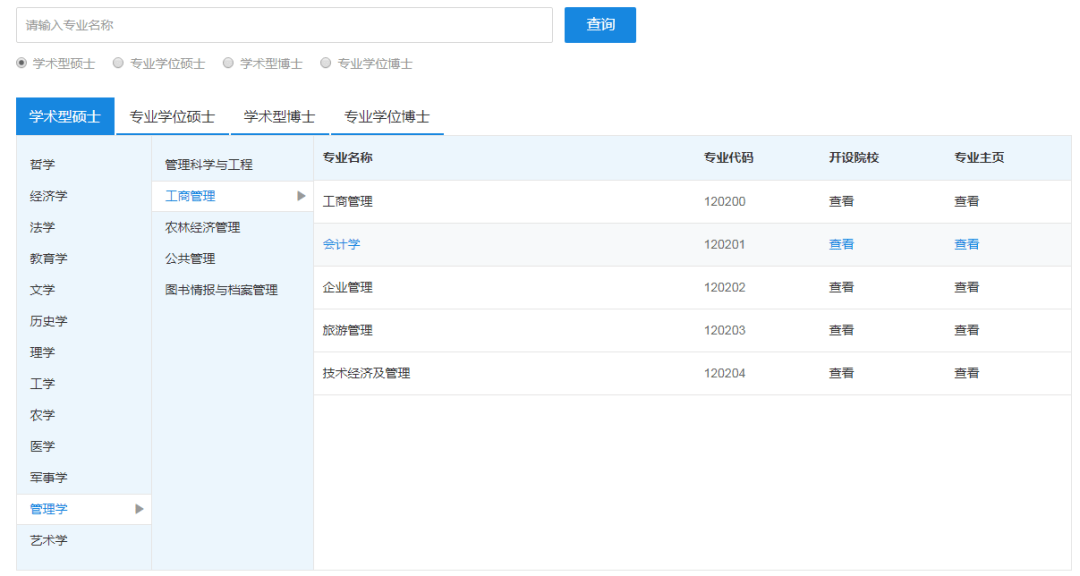The image size is (1080, 576).
Task: Switch to the 学术型硕士 tab
Action: 65,116
